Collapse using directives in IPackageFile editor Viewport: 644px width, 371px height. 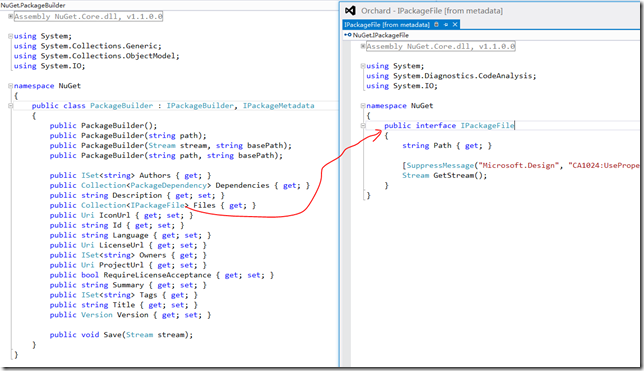point(363,66)
